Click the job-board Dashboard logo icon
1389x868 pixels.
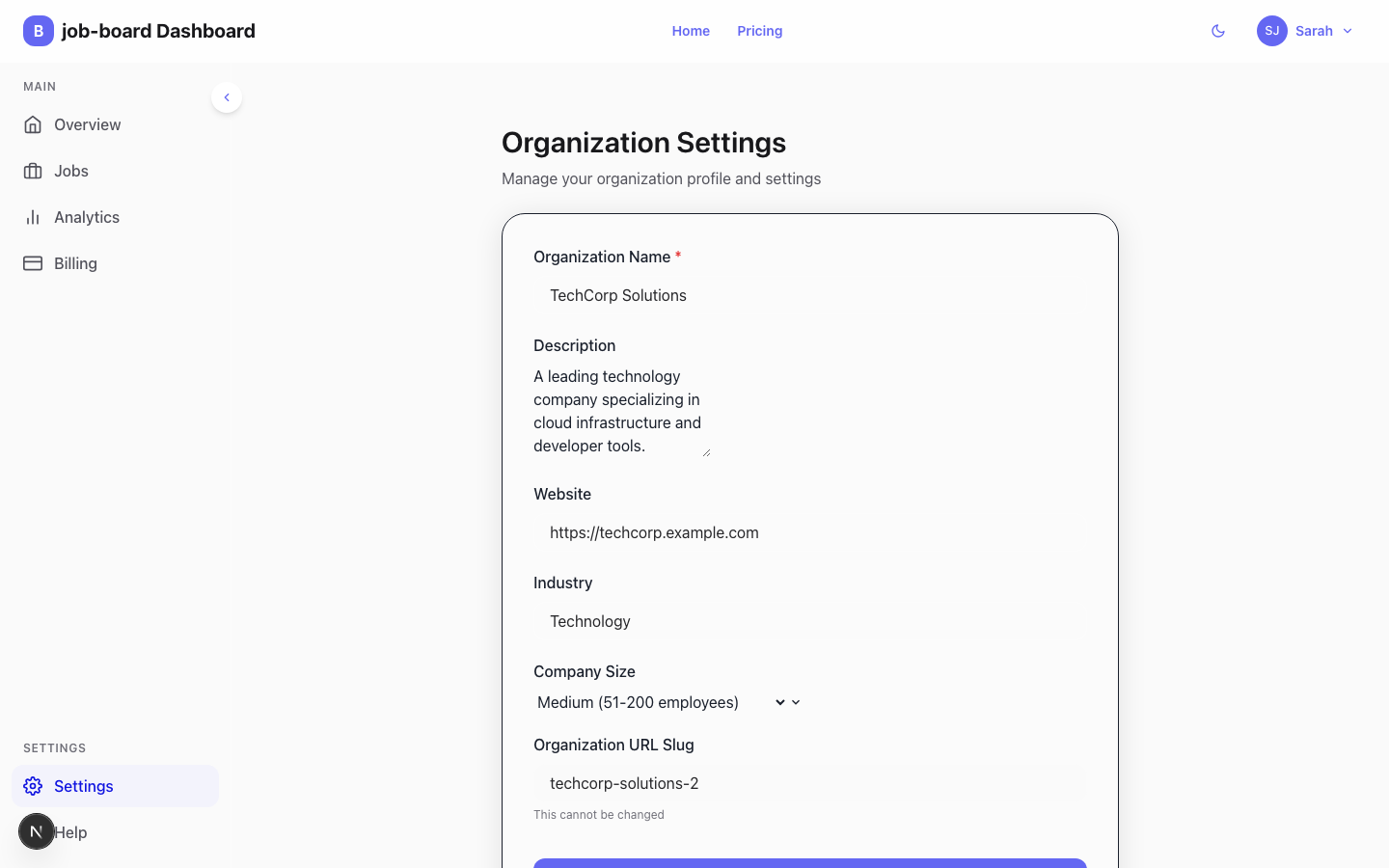click(x=38, y=31)
